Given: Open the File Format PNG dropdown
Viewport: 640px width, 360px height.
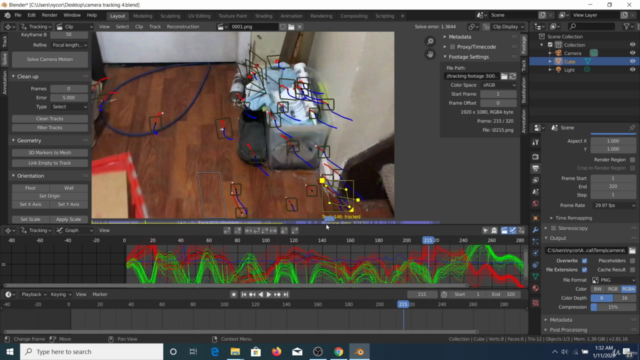Looking at the screenshot, I should click(x=613, y=280).
